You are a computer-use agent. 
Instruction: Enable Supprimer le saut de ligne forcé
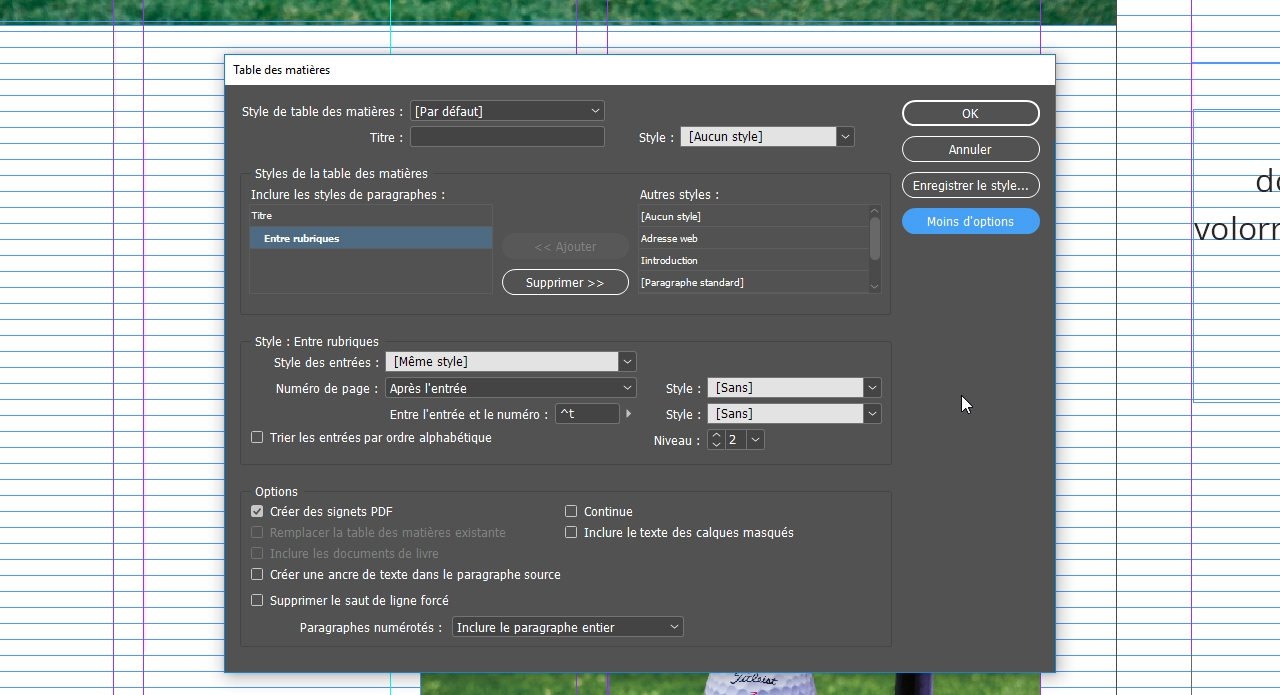(x=257, y=601)
